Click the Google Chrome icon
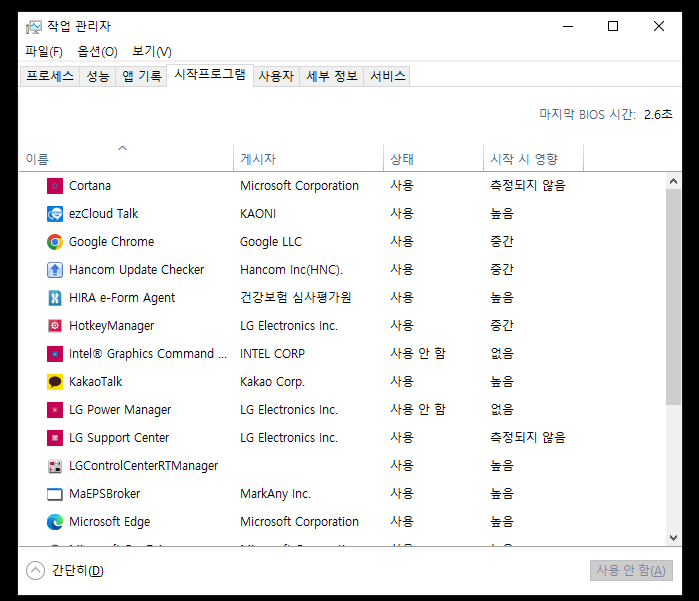This screenshot has height=601, width=699. 55,242
